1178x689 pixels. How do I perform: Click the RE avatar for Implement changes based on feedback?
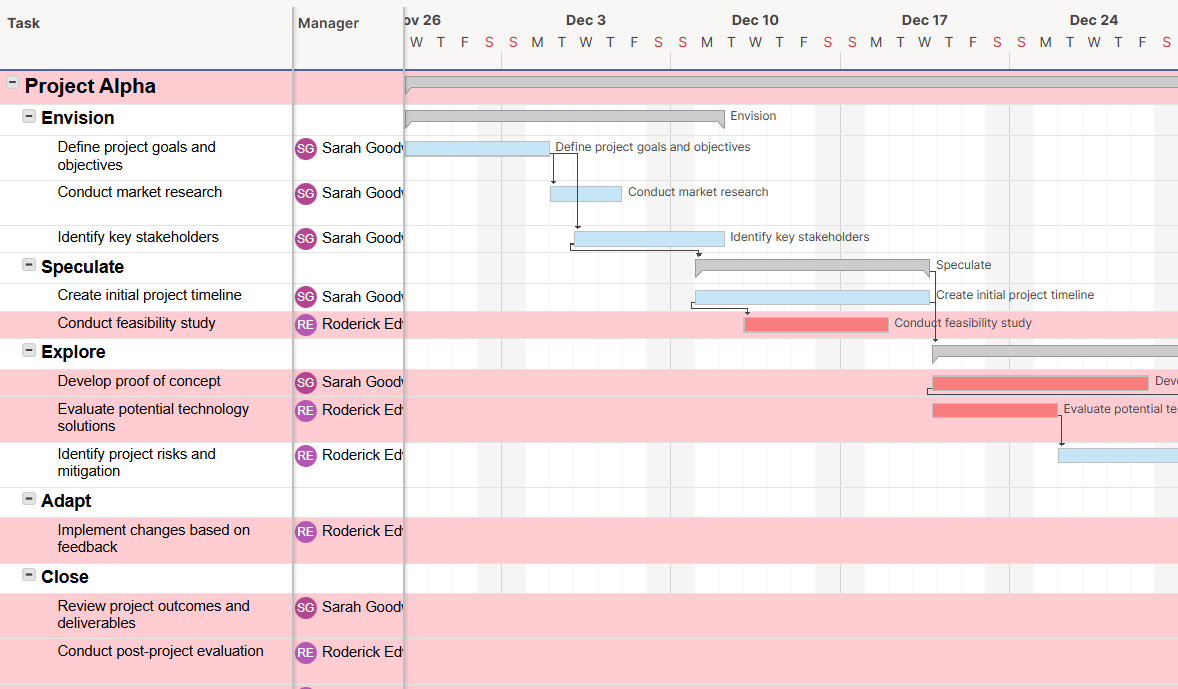(x=305, y=531)
